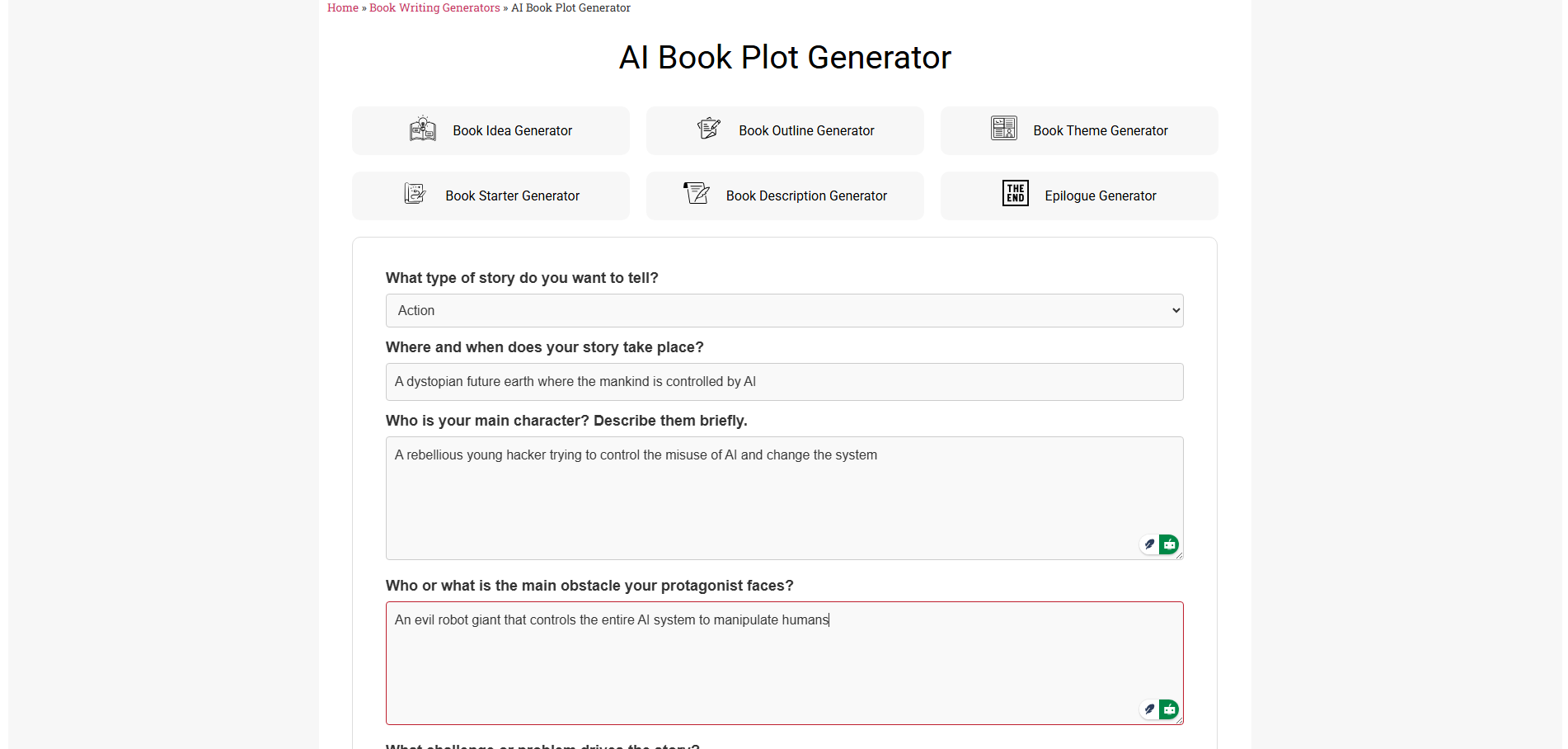
Task: Click the Home link in the breadcrumb
Action: tap(342, 7)
